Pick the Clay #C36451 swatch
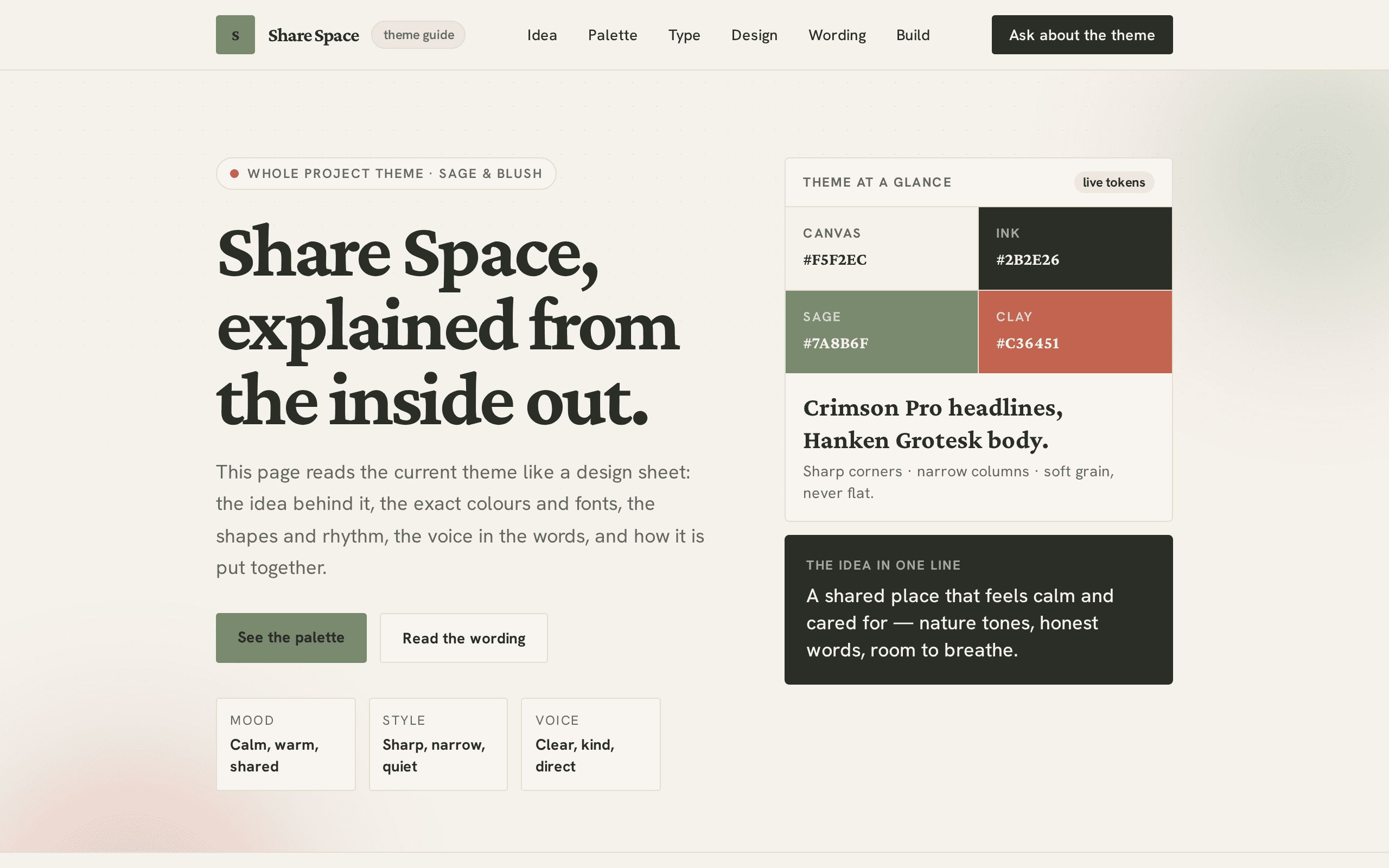Screen dimensions: 1389x868 pos(1075,332)
